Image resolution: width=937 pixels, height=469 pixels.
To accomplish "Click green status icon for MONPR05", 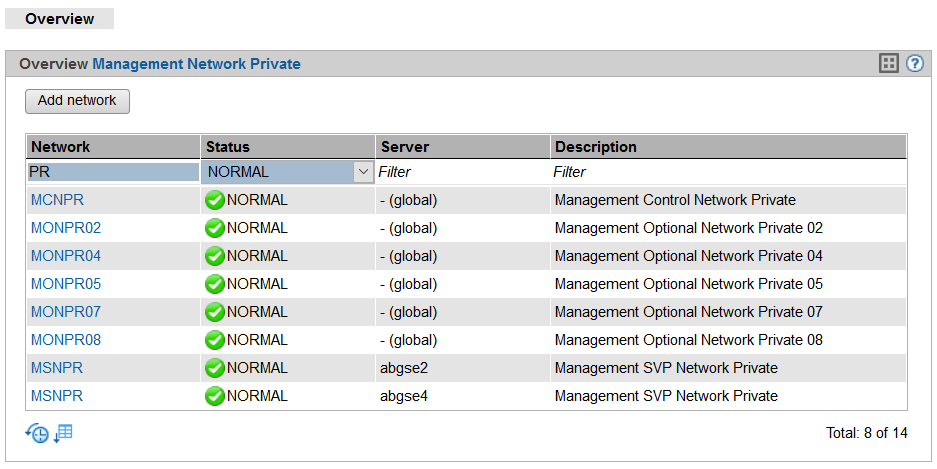I will point(214,284).
